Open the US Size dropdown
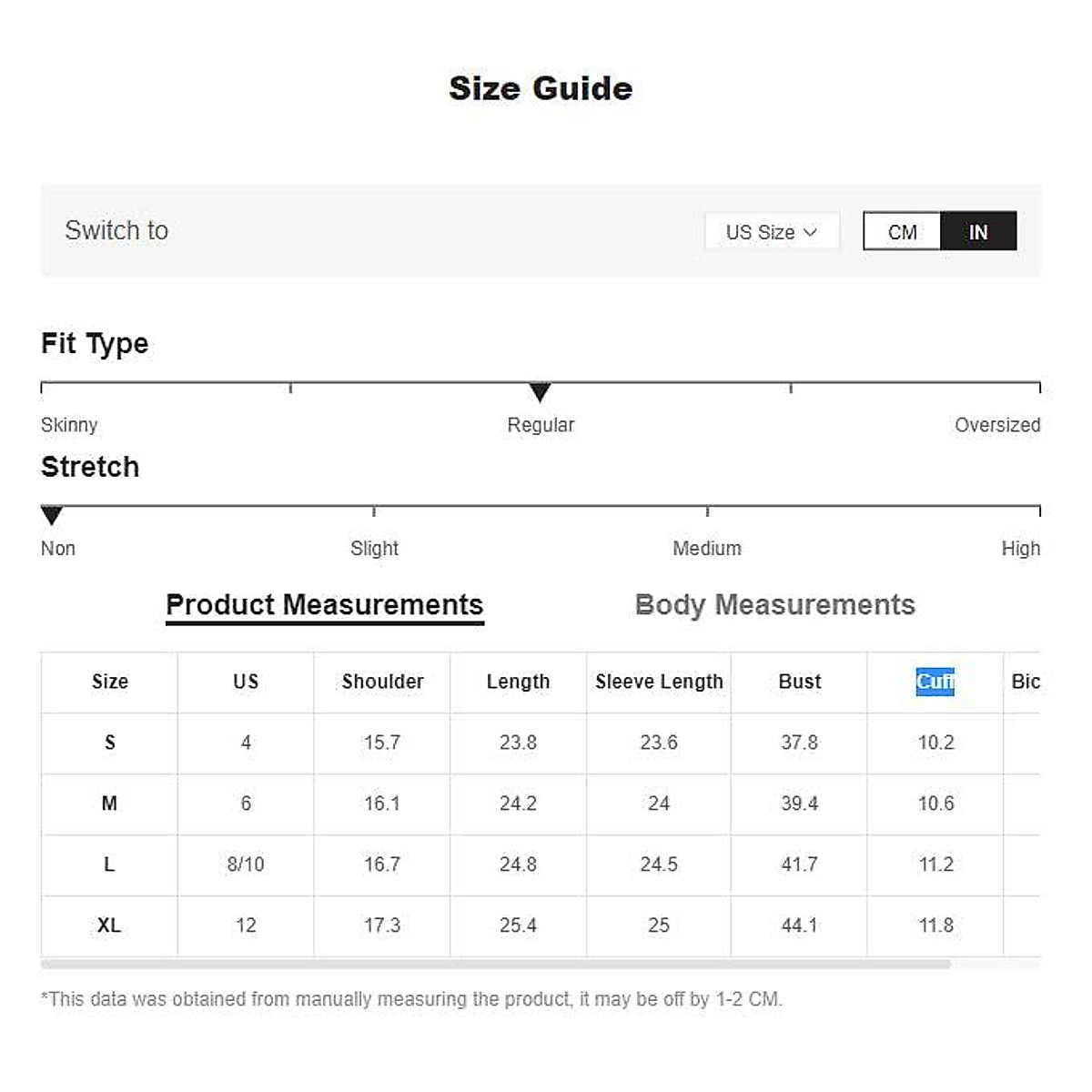This screenshot has height=1092, width=1092. 771,232
